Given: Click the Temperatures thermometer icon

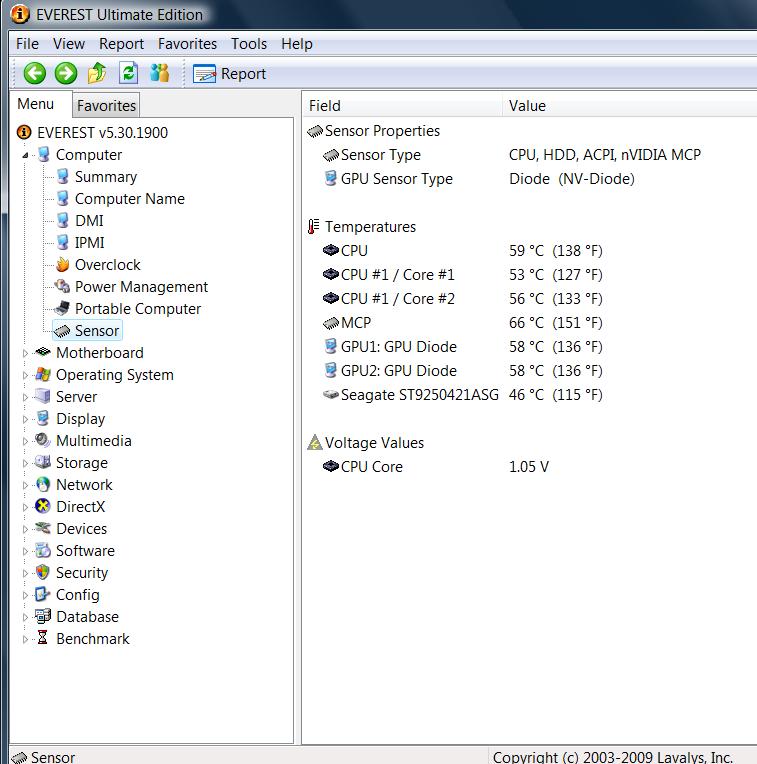Looking at the screenshot, I should [314, 227].
